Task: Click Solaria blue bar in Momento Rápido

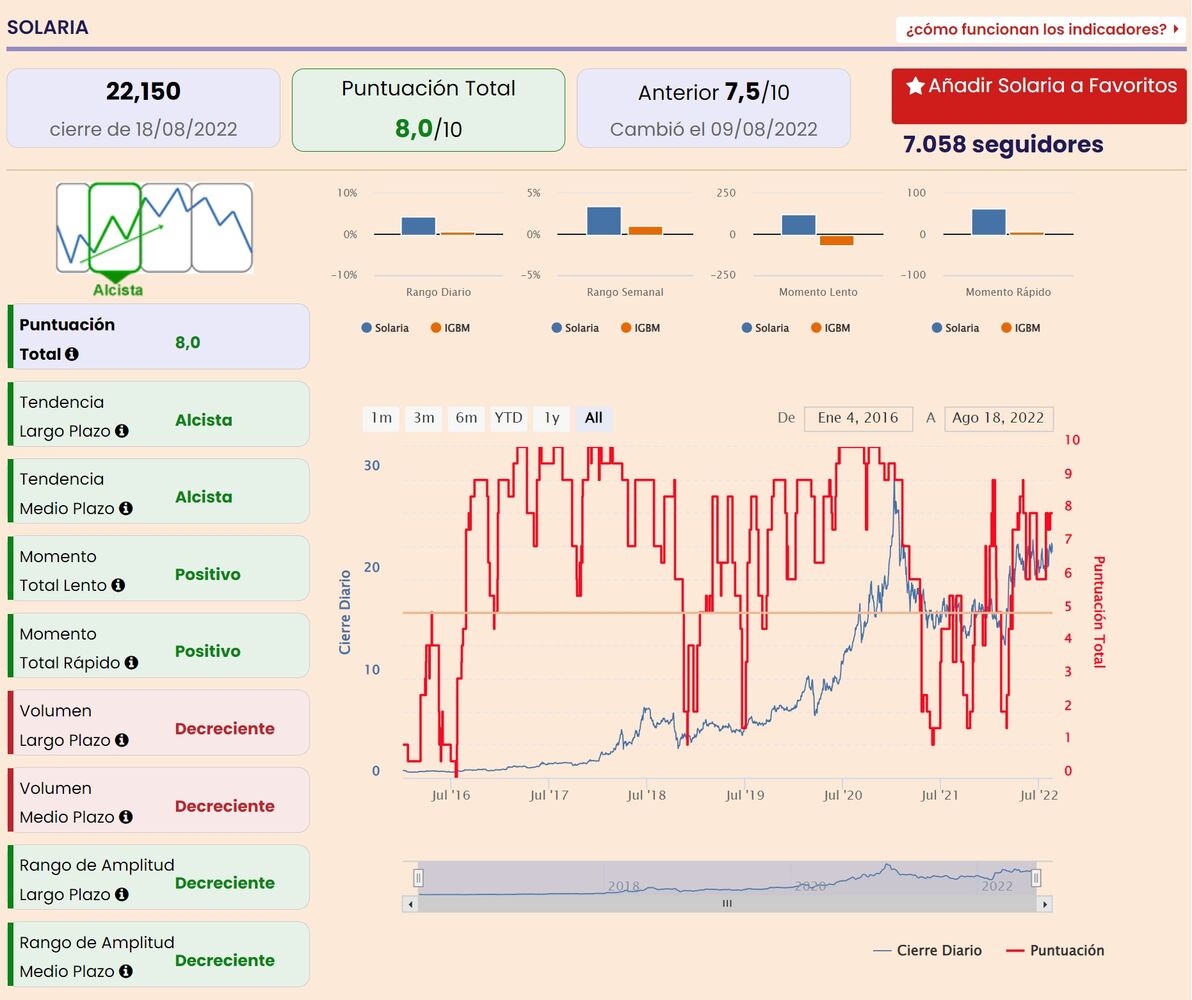Action: (988, 221)
